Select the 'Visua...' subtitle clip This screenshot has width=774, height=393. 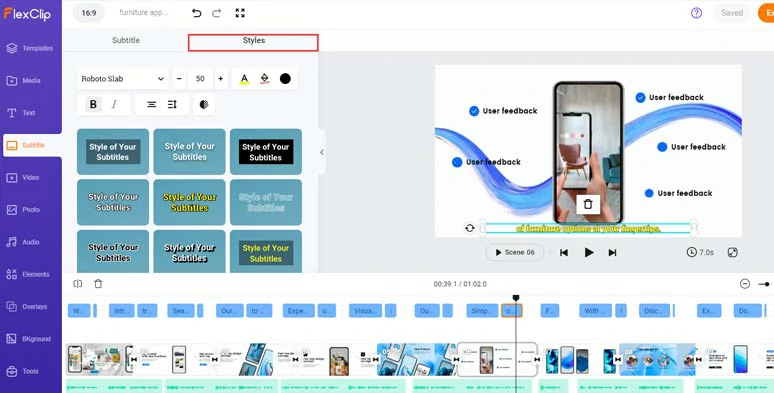pyautogui.click(x=365, y=311)
